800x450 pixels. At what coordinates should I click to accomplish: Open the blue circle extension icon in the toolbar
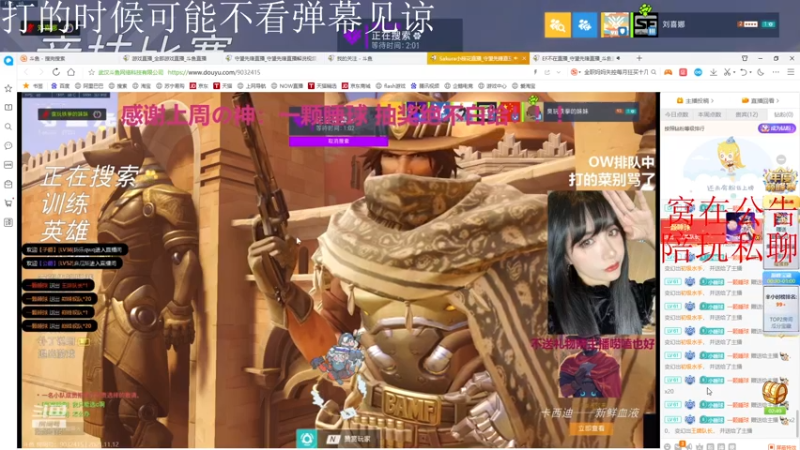698,72
